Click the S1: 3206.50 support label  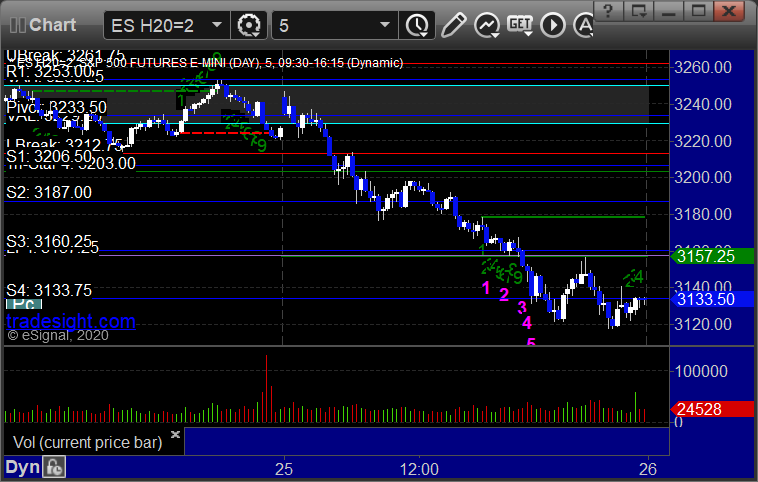click(x=48, y=156)
